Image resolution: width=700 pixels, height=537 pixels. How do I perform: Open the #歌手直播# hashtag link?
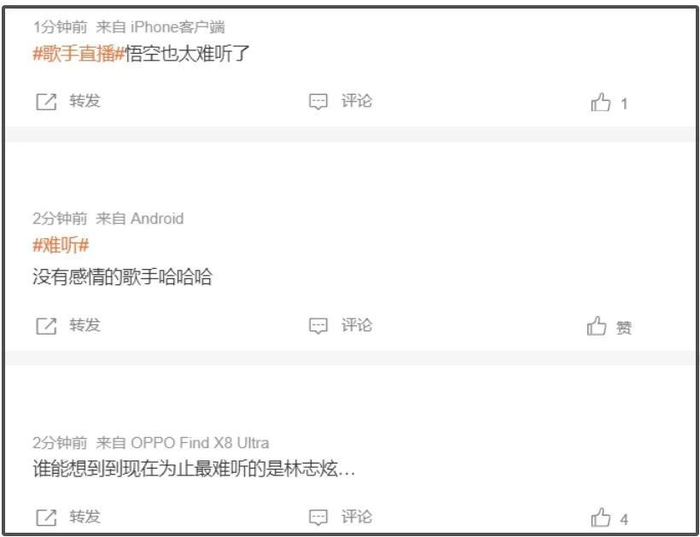point(78,54)
